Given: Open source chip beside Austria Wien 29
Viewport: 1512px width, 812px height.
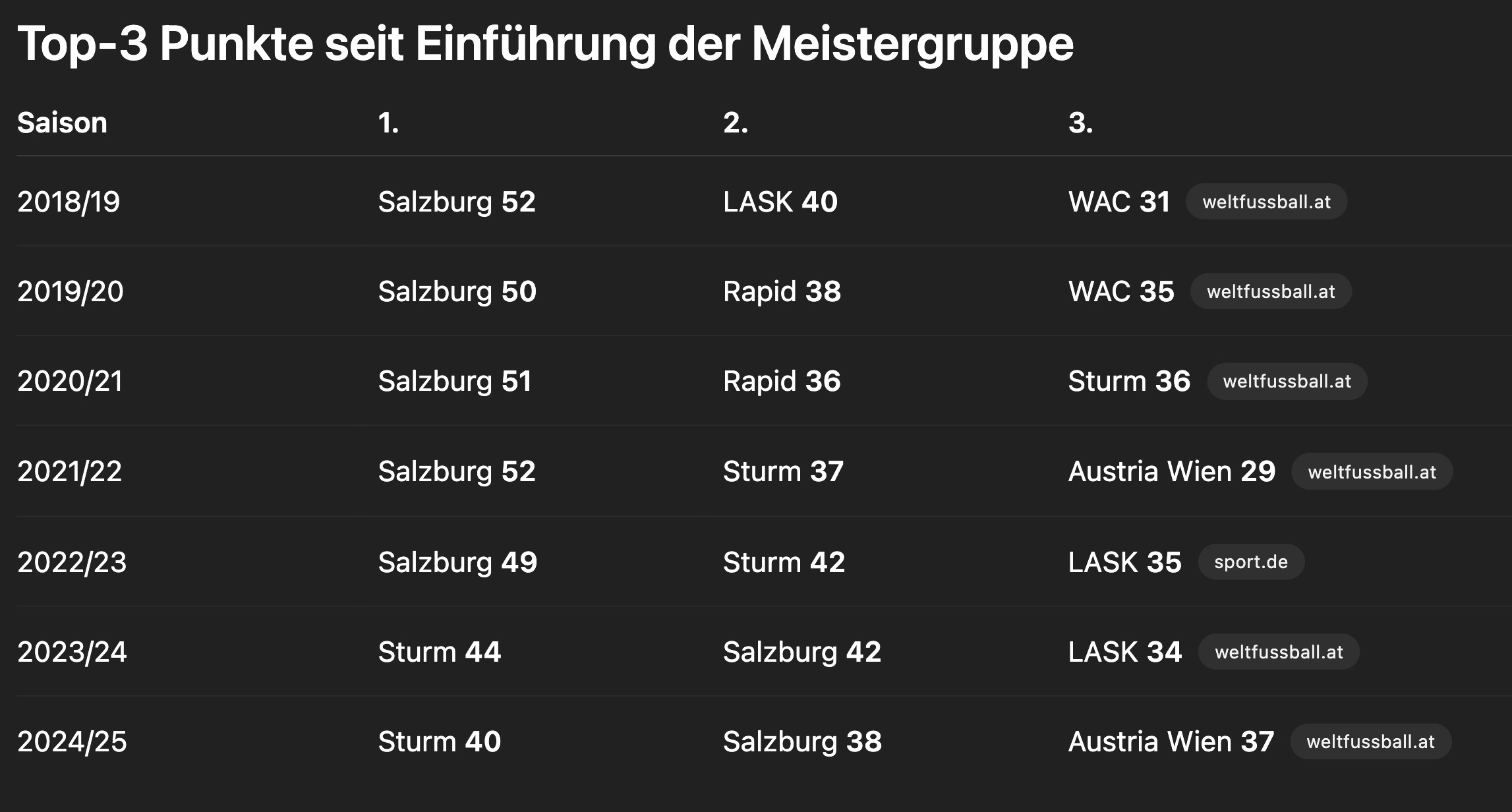Looking at the screenshot, I should point(1372,472).
